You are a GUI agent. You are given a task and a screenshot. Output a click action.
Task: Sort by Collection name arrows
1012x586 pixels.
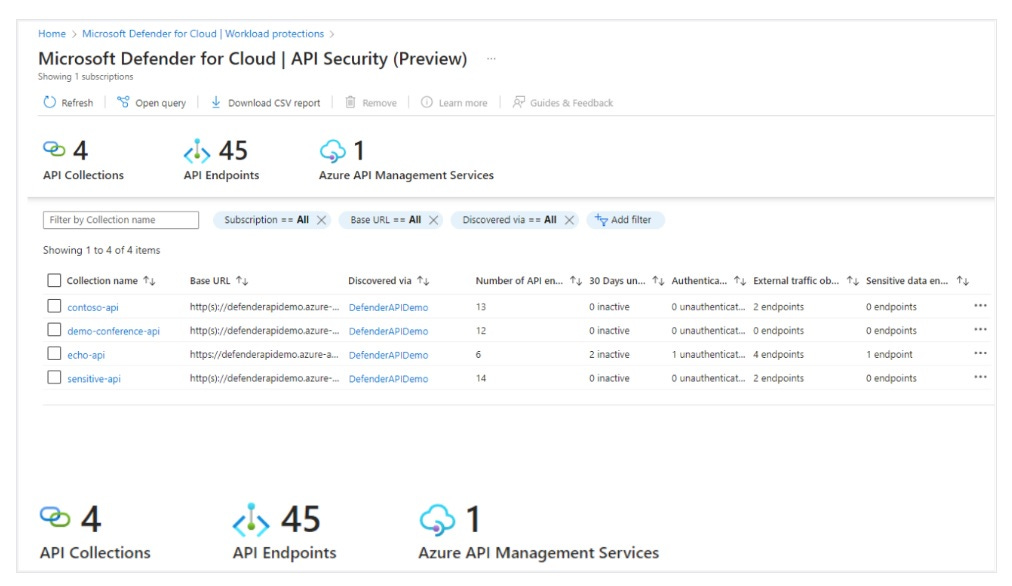pyautogui.click(x=149, y=281)
